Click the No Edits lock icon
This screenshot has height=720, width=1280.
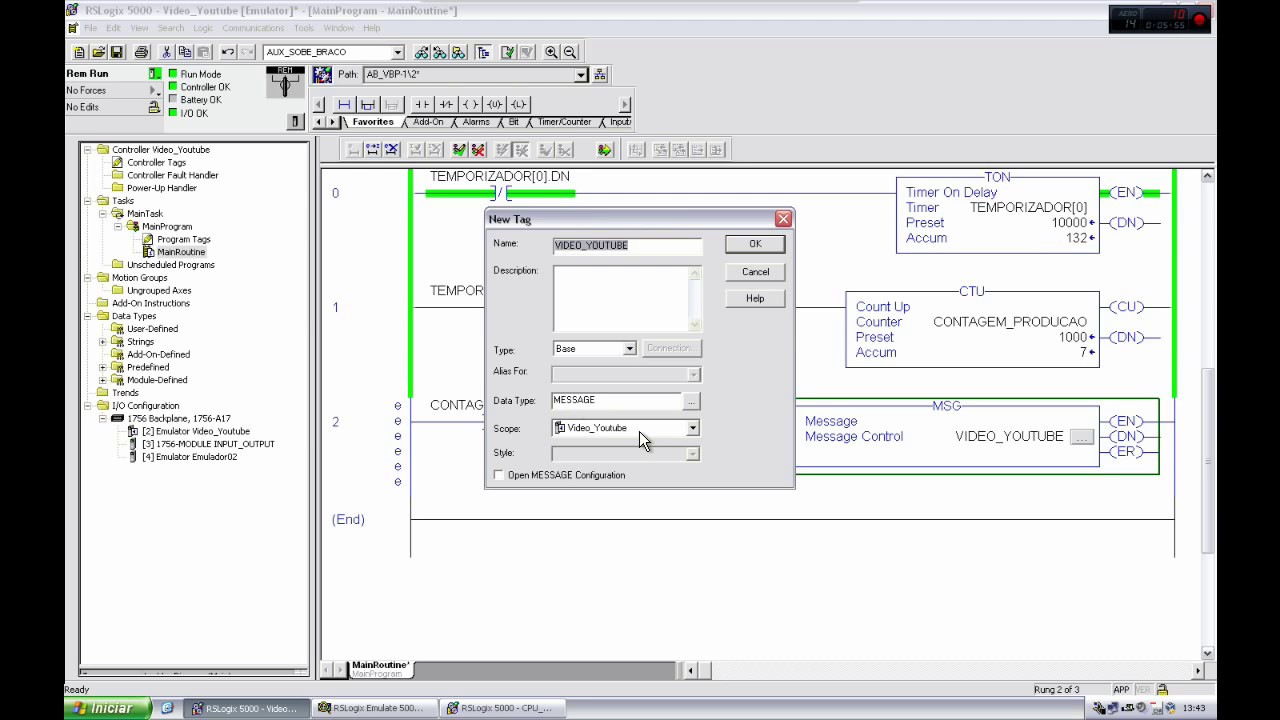click(154, 107)
